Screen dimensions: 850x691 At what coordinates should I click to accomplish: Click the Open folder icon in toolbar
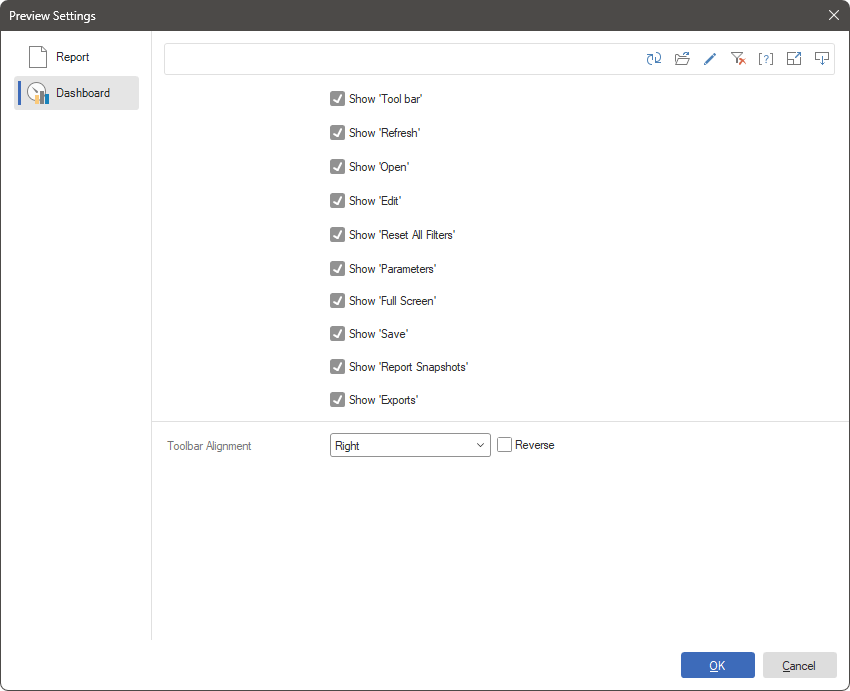(682, 59)
